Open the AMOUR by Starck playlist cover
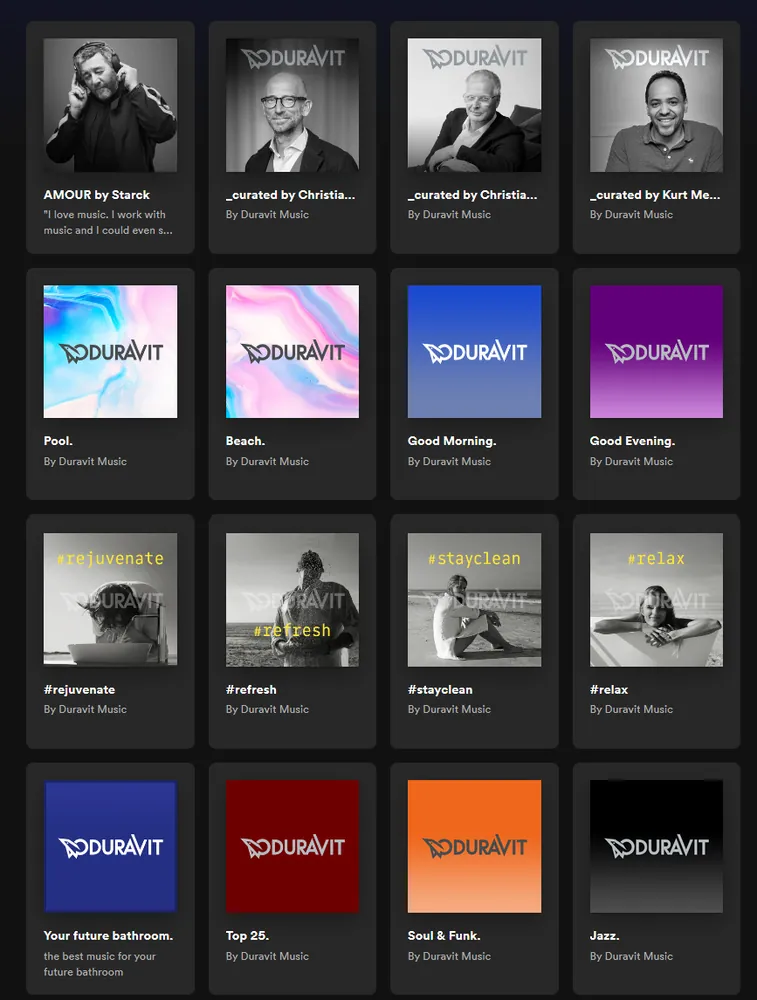 coord(110,105)
